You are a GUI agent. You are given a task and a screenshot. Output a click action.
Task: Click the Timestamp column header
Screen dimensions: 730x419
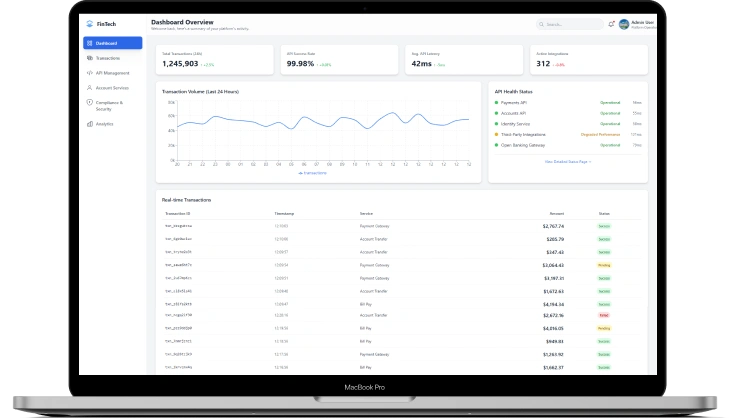tap(284, 213)
